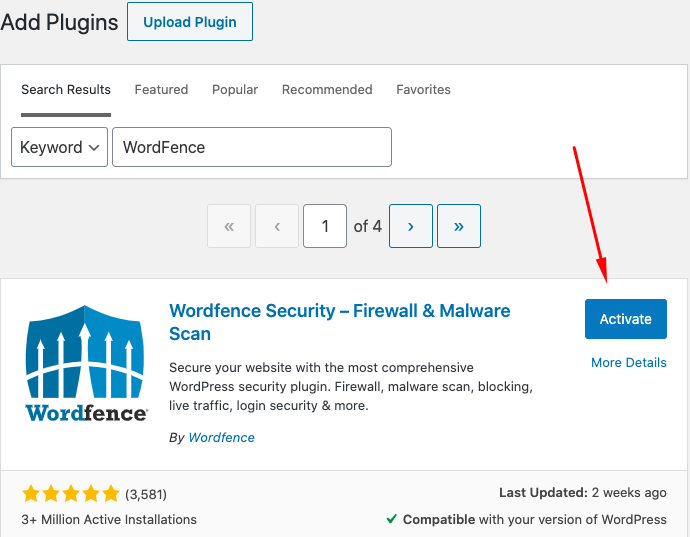
Task: Jump to last page of results
Action: [459, 226]
